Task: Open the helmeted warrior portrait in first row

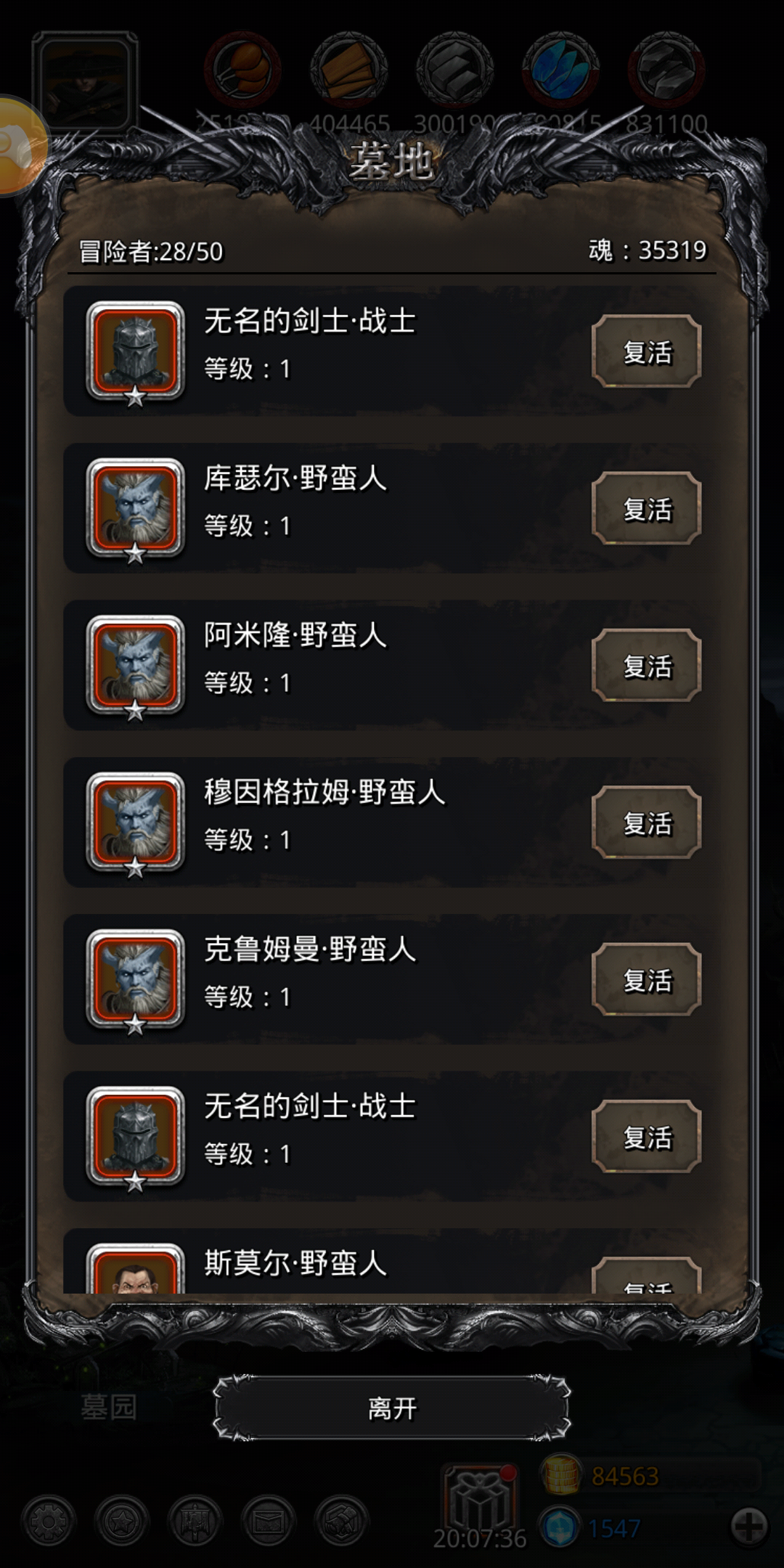Action: pos(135,353)
